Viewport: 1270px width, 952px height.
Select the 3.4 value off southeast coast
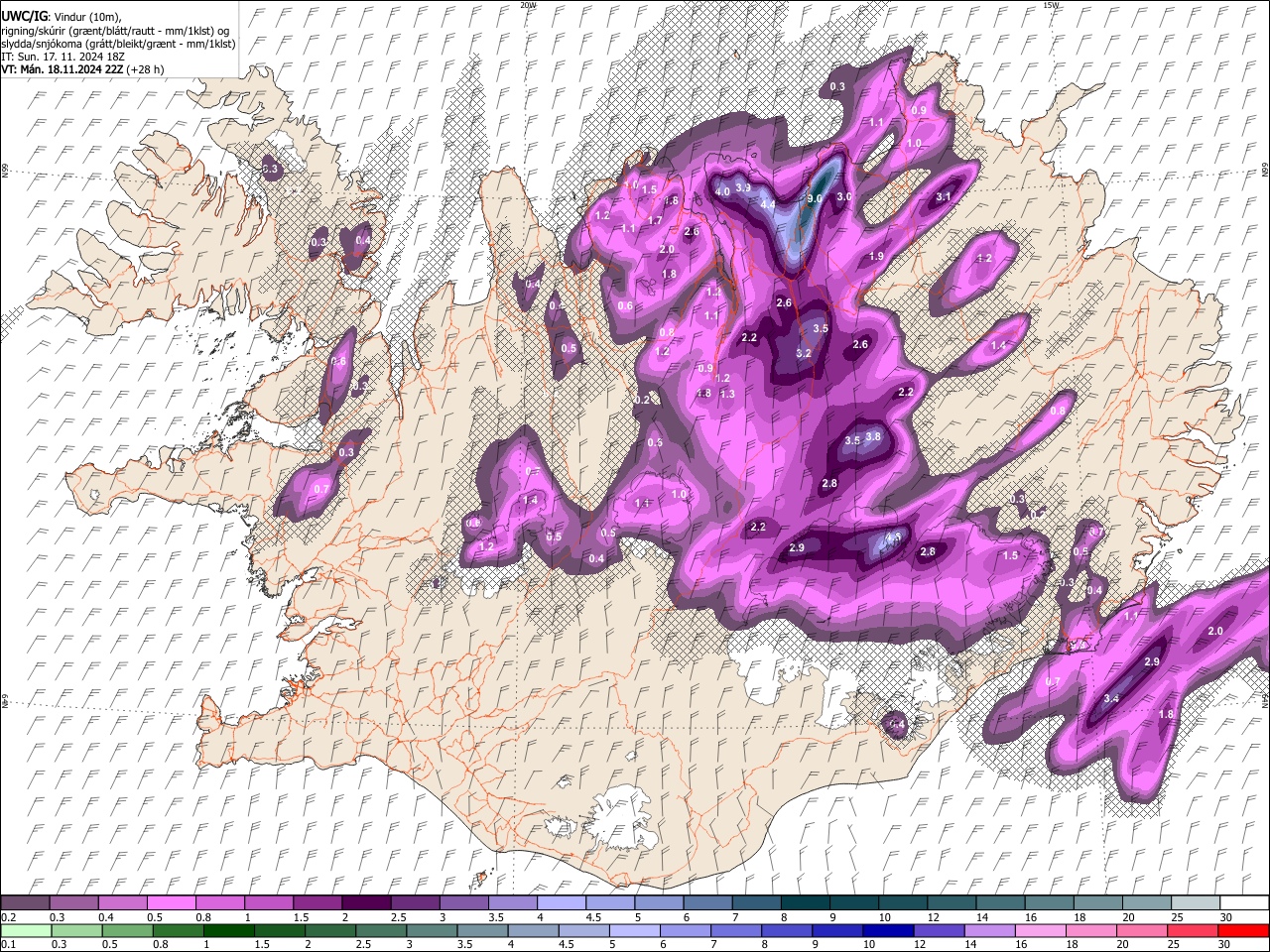1111,698
